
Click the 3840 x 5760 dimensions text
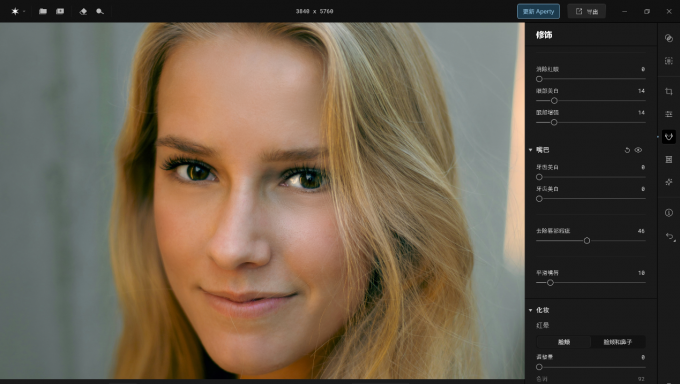click(x=314, y=11)
